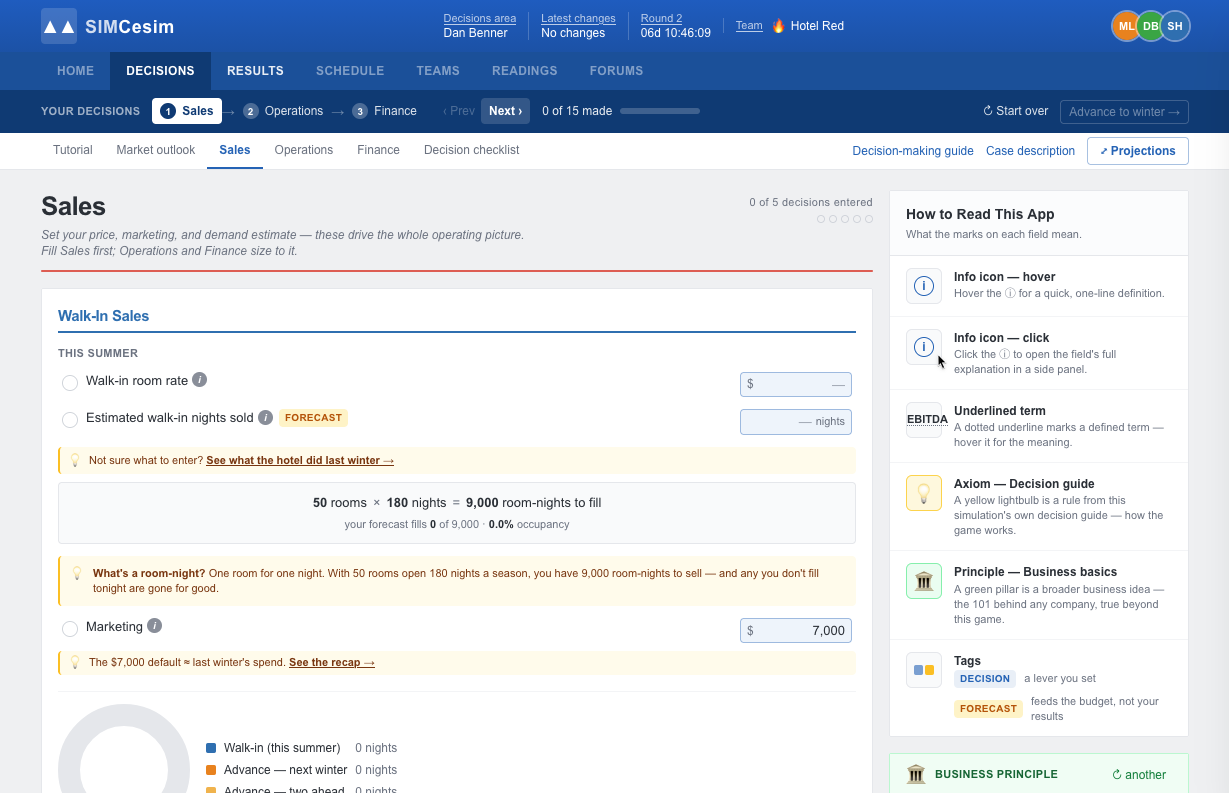Select the Estimated walk-in nights sold radio circle
This screenshot has width=1229, height=793.
point(70,420)
